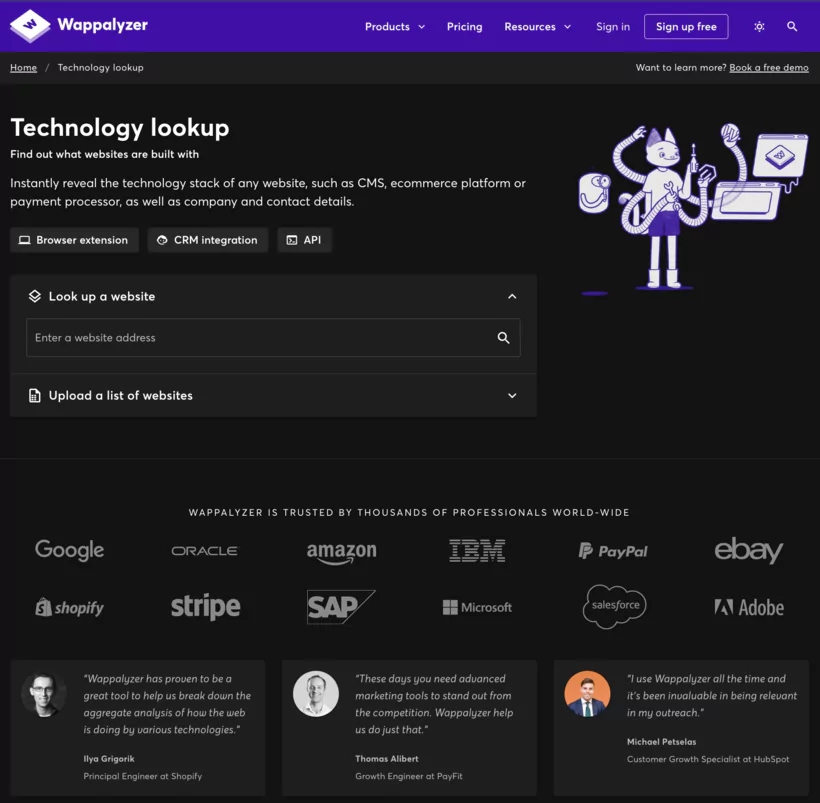Image resolution: width=820 pixels, height=803 pixels.
Task: Click the upload icon beside Upload a list of websites
Action: point(34,395)
